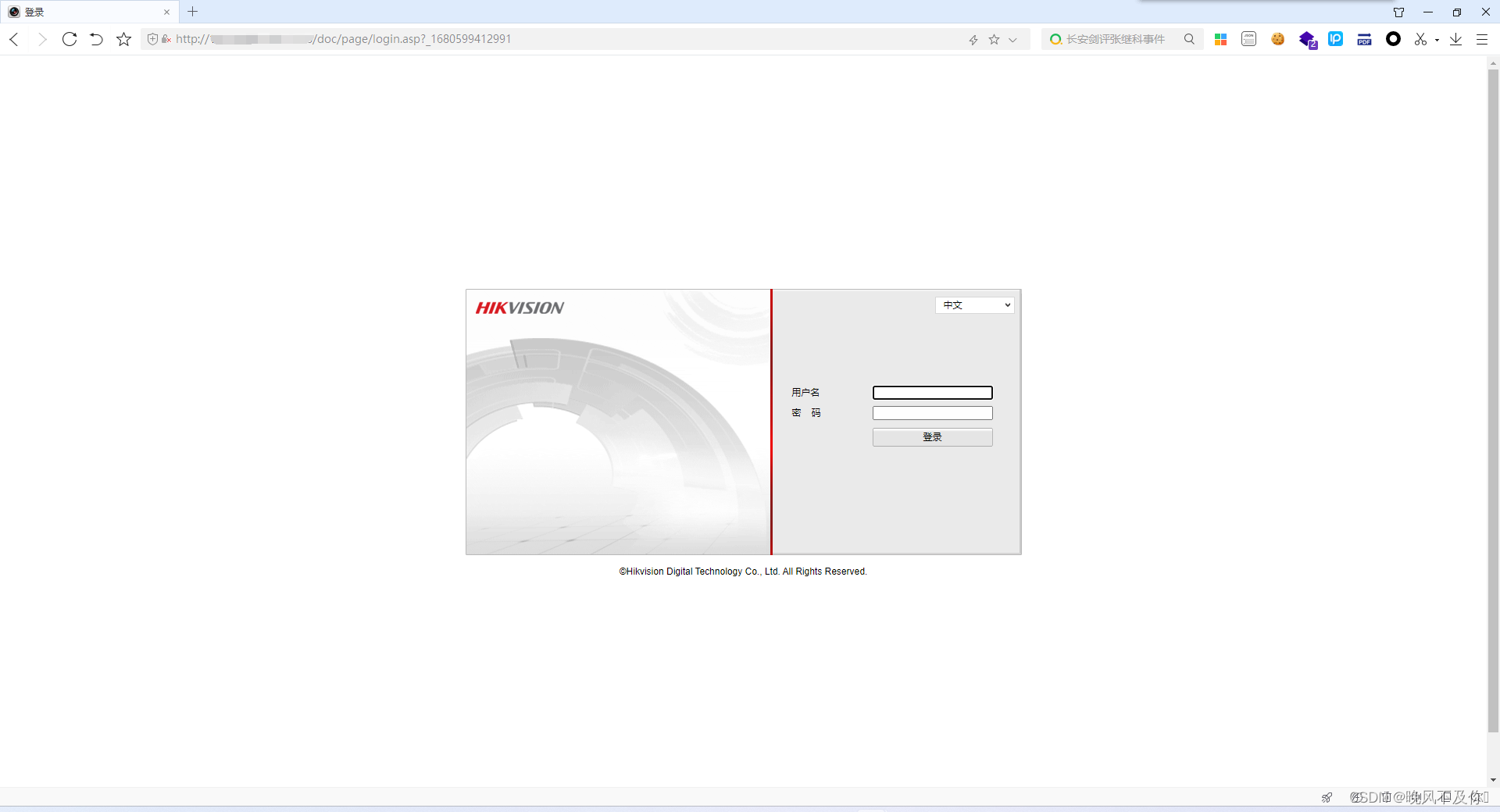Restore down the browser window

pyautogui.click(x=1457, y=12)
